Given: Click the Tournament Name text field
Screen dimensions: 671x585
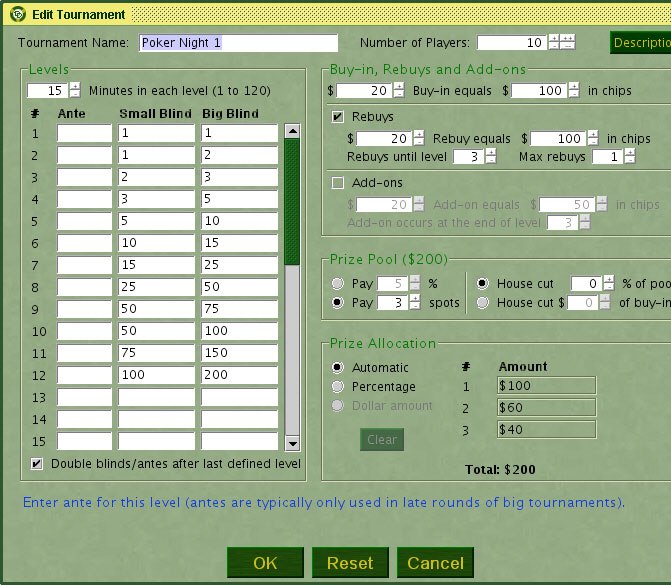Looking at the screenshot, I should coord(238,43).
